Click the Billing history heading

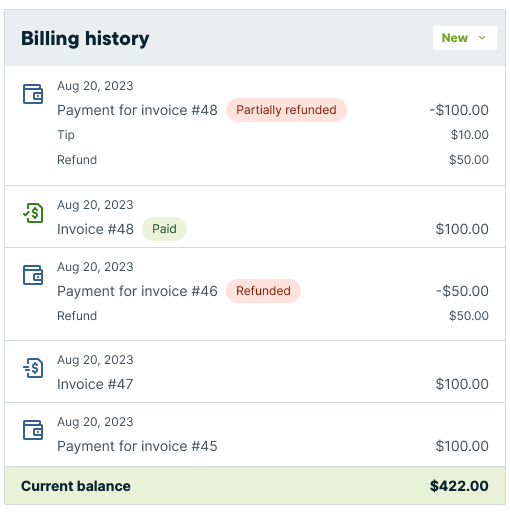85,38
